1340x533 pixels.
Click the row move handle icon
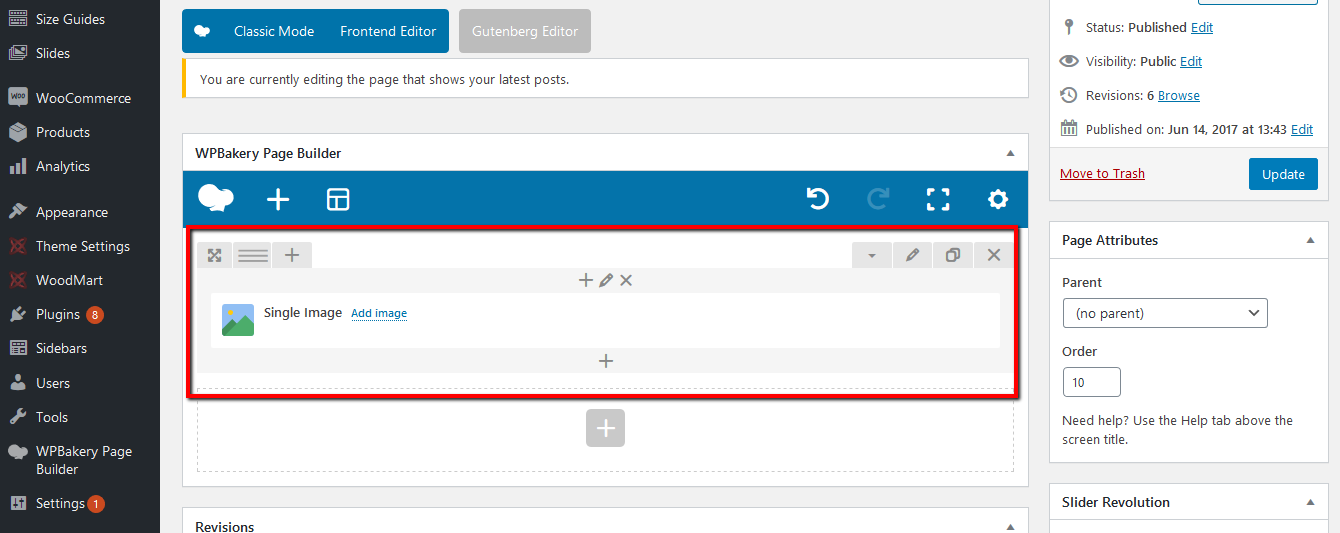tap(214, 255)
